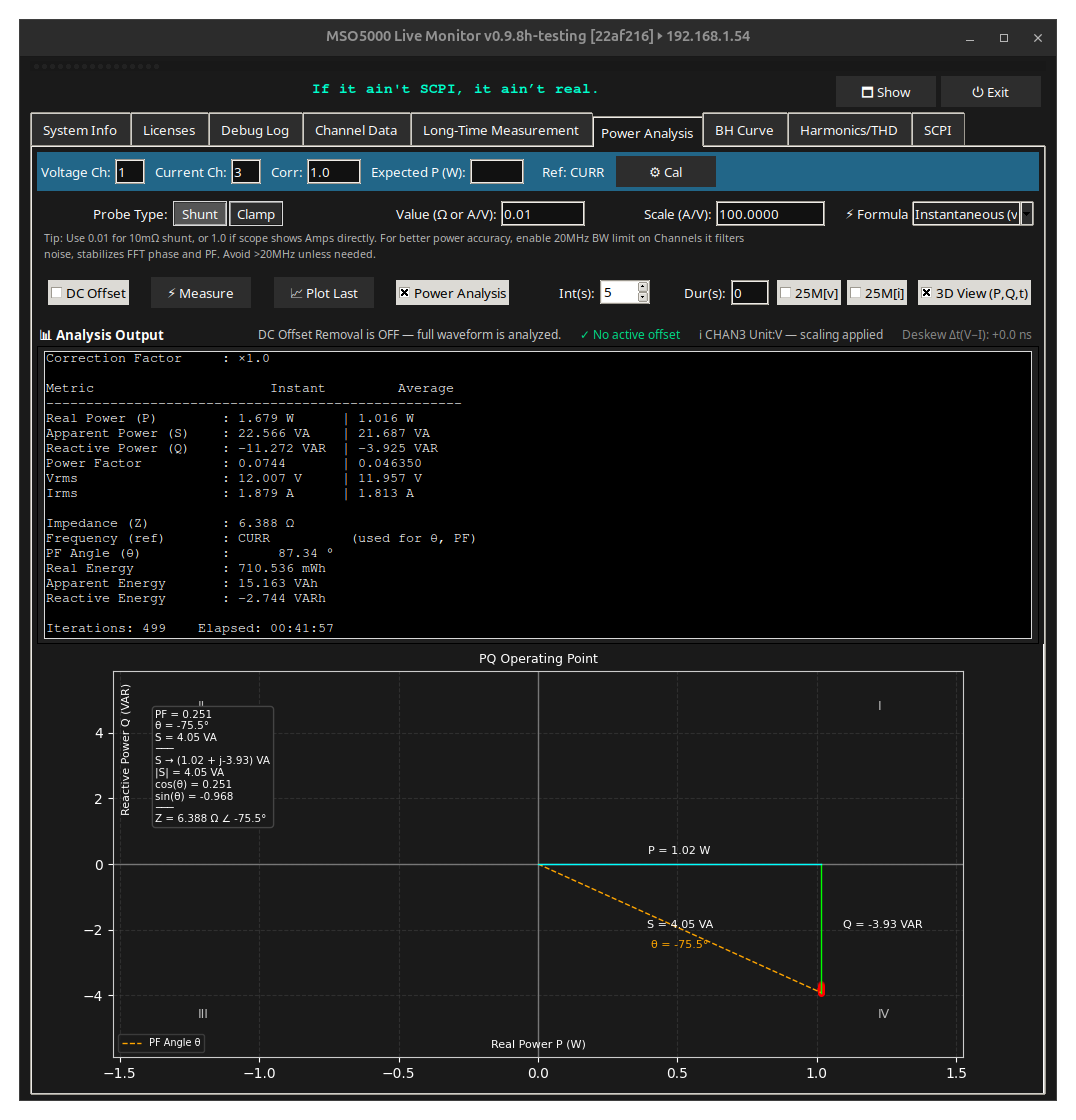Increment the Int(s) spinner up arrow
This screenshot has height=1120, width=1076.
pos(643,287)
